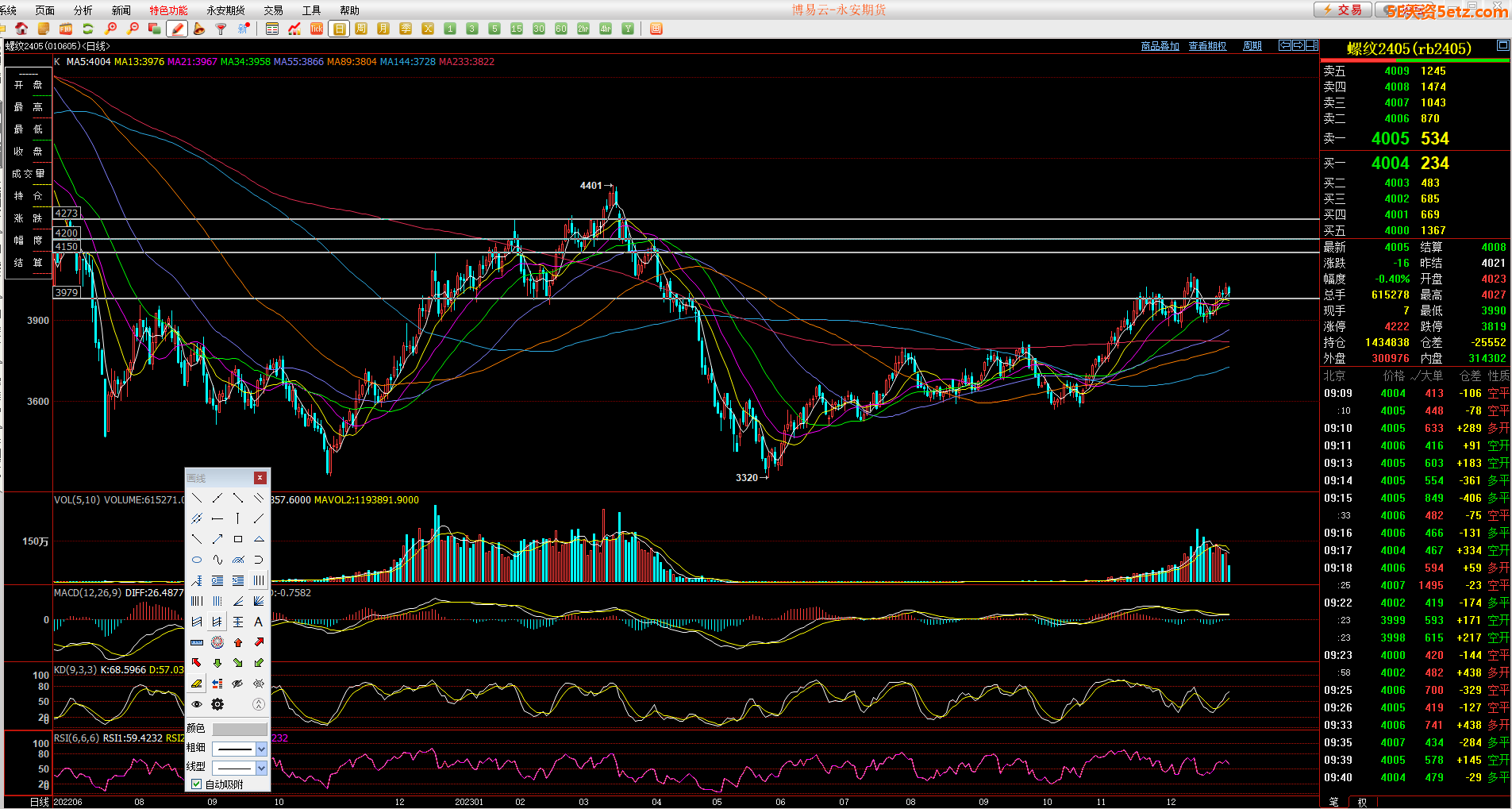Image resolution: width=1512 pixels, height=809 pixels.
Task: Switch to the weekly 周 period icon
Action: coord(361,29)
